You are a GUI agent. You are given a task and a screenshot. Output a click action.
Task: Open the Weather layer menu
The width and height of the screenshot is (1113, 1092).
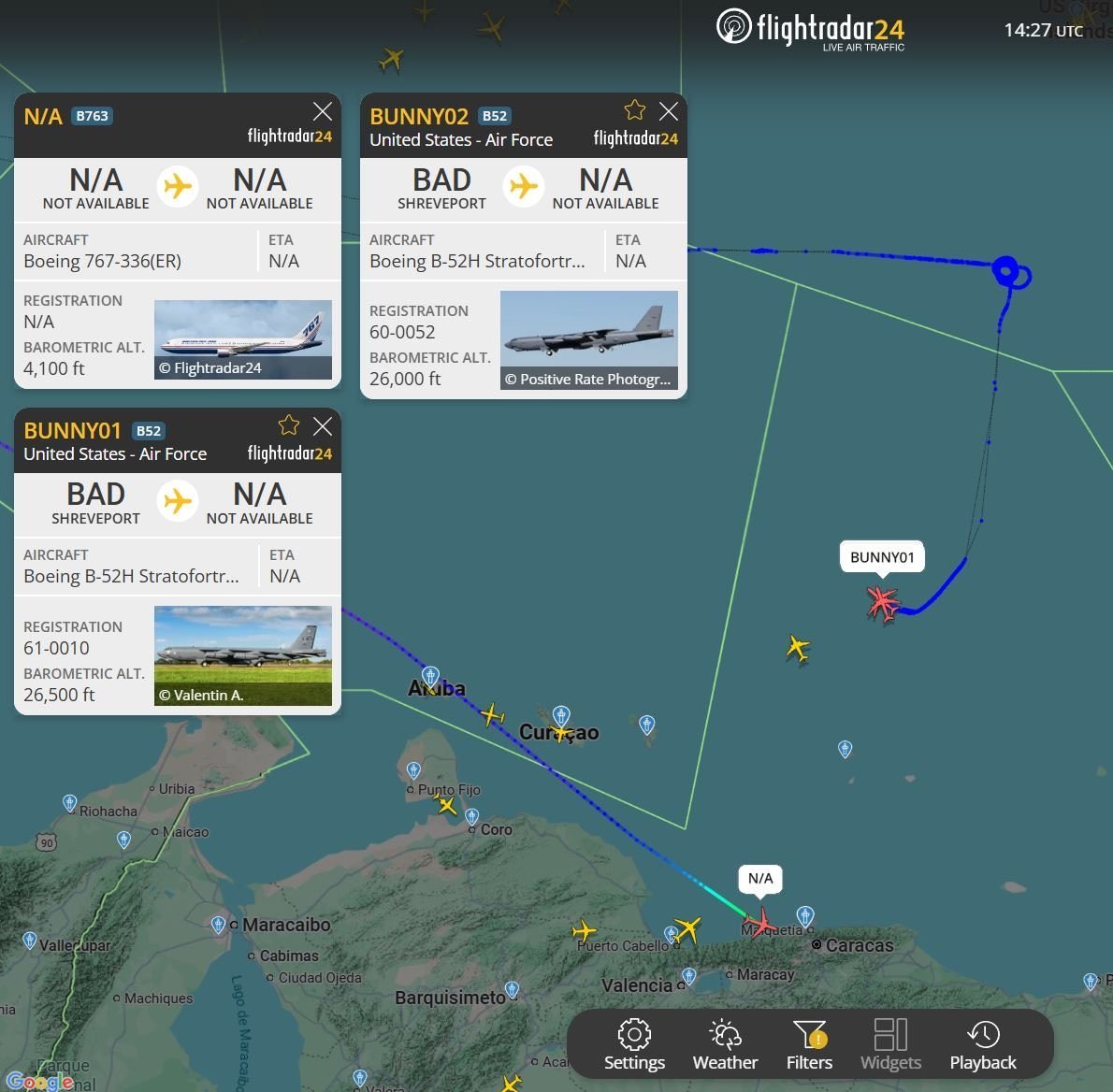click(725, 1044)
